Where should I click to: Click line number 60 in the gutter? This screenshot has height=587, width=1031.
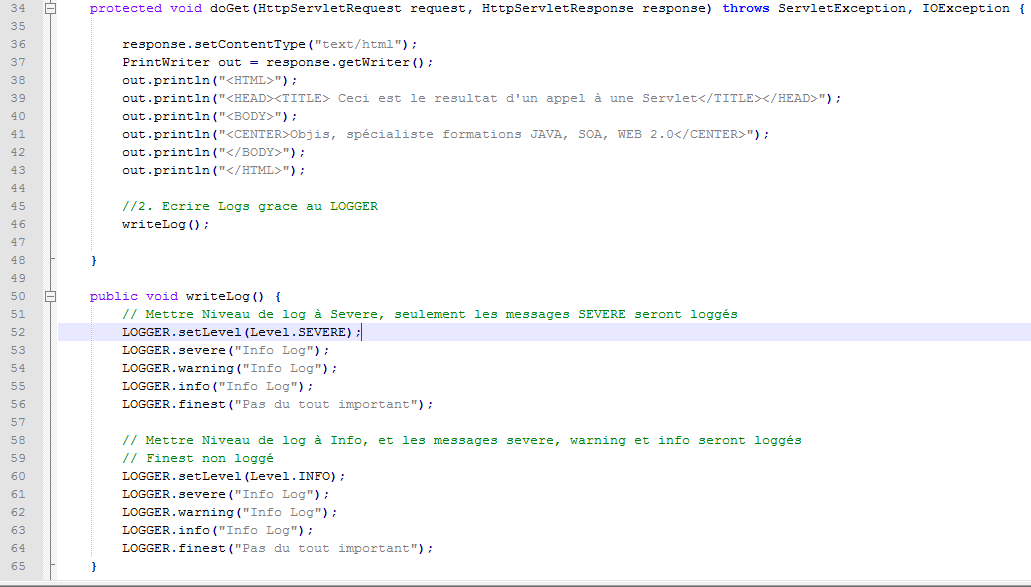pyautogui.click(x=19, y=476)
